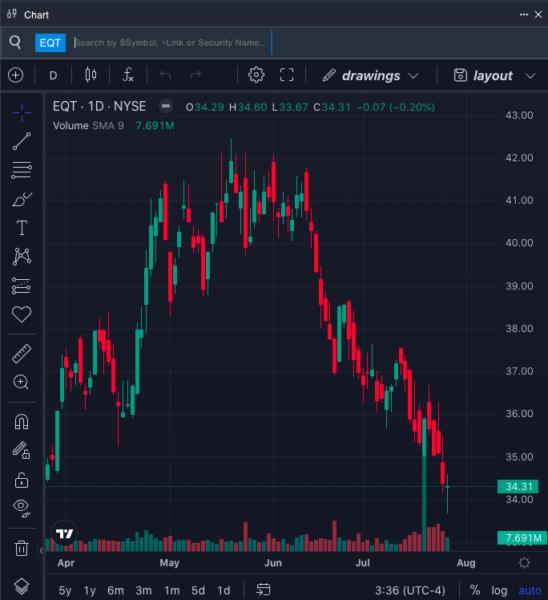Open the fx indicators menu

(x=128, y=75)
